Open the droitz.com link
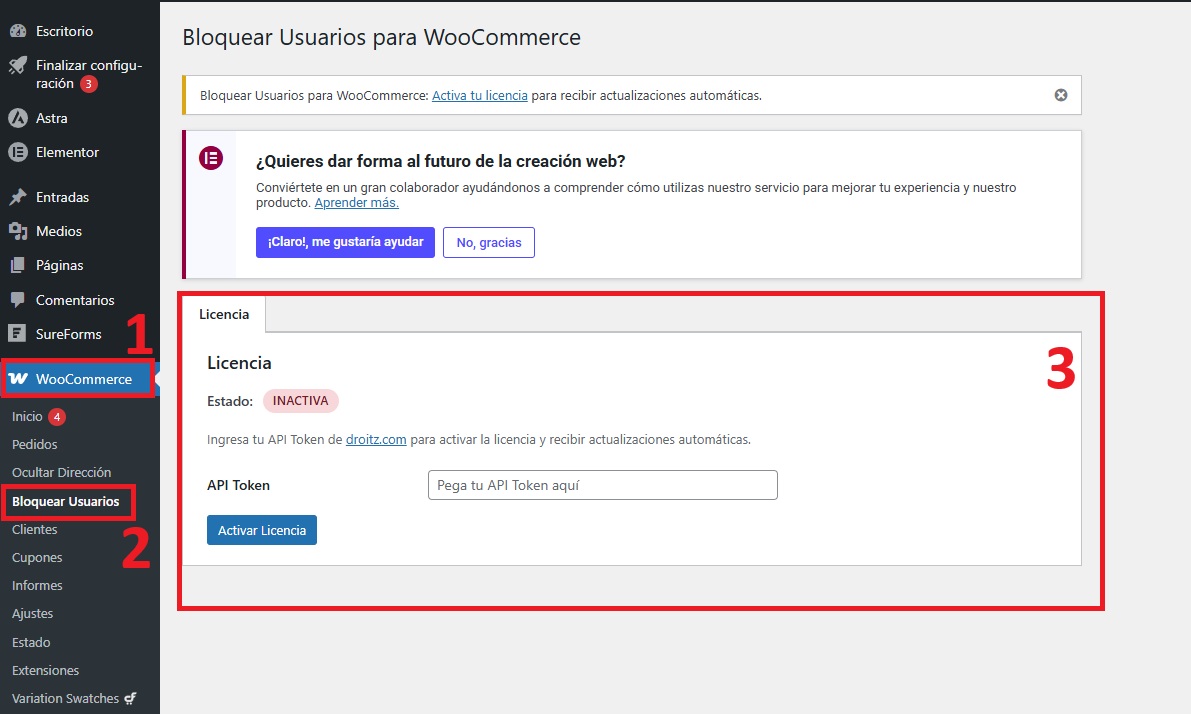The height and width of the screenshot is (714, 1191). tap(376, 439)
